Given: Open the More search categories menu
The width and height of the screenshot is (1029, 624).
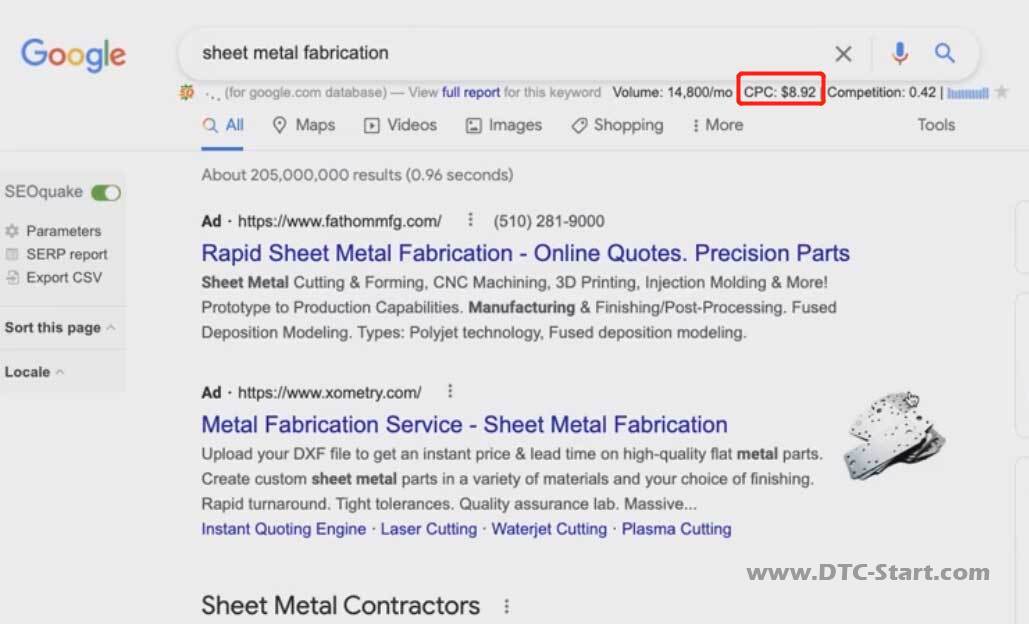Looking at the screenshot, I should pyautogui.click(x=717, y=125).
